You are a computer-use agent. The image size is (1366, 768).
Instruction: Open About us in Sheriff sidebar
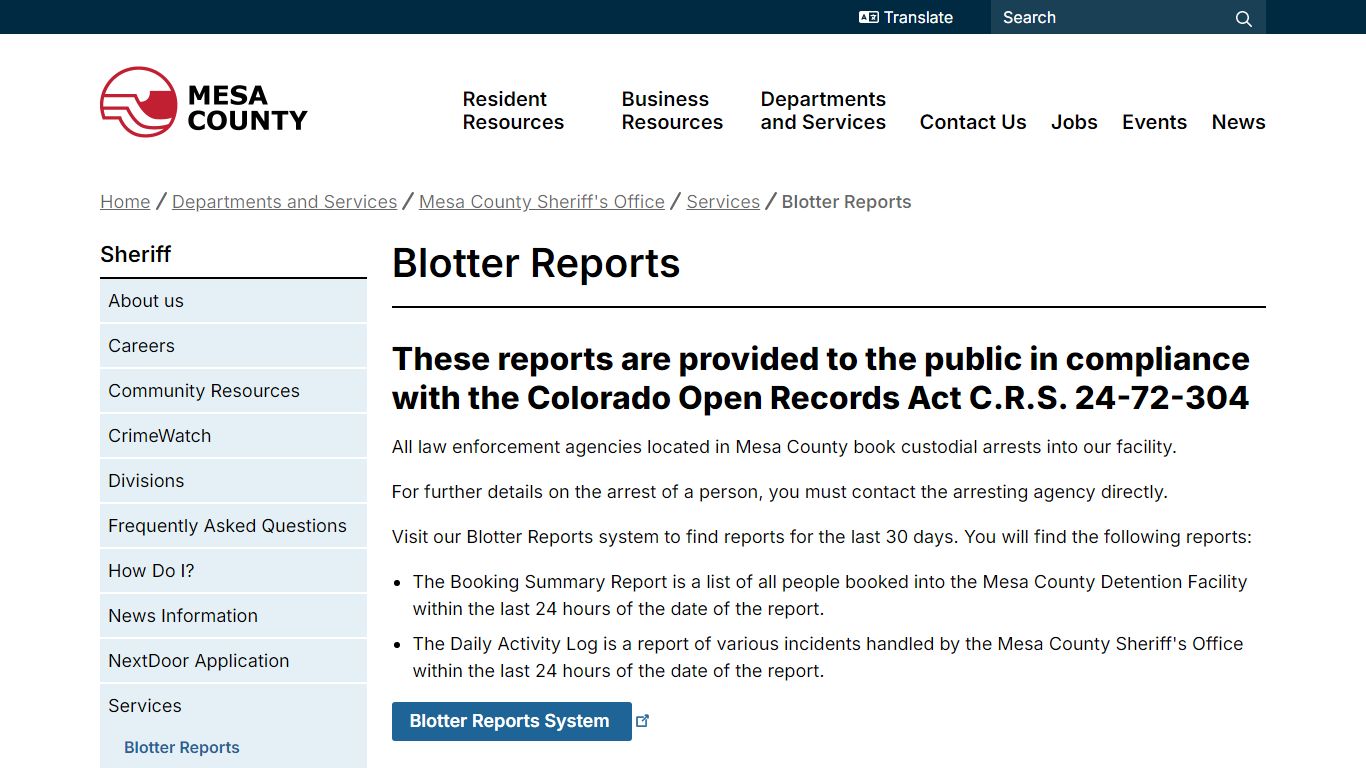(233, 300)
